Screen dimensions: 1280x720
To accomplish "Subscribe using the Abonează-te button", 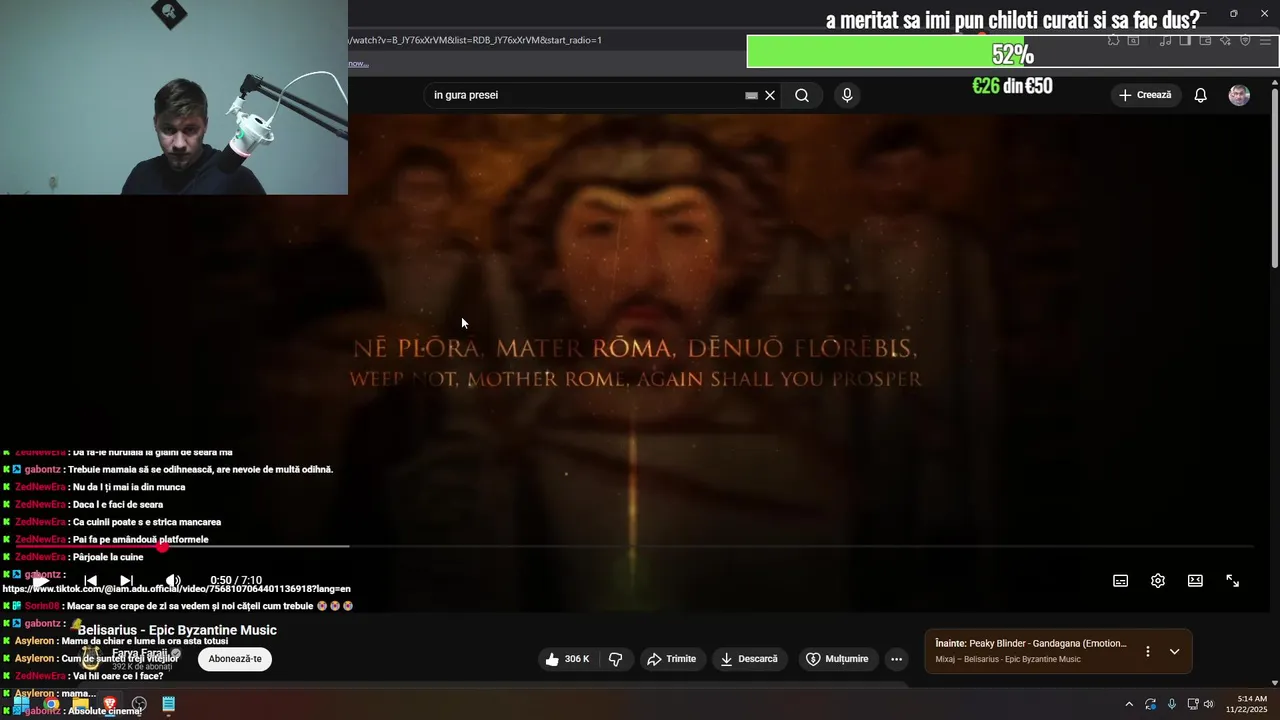I will click(235, 659).
